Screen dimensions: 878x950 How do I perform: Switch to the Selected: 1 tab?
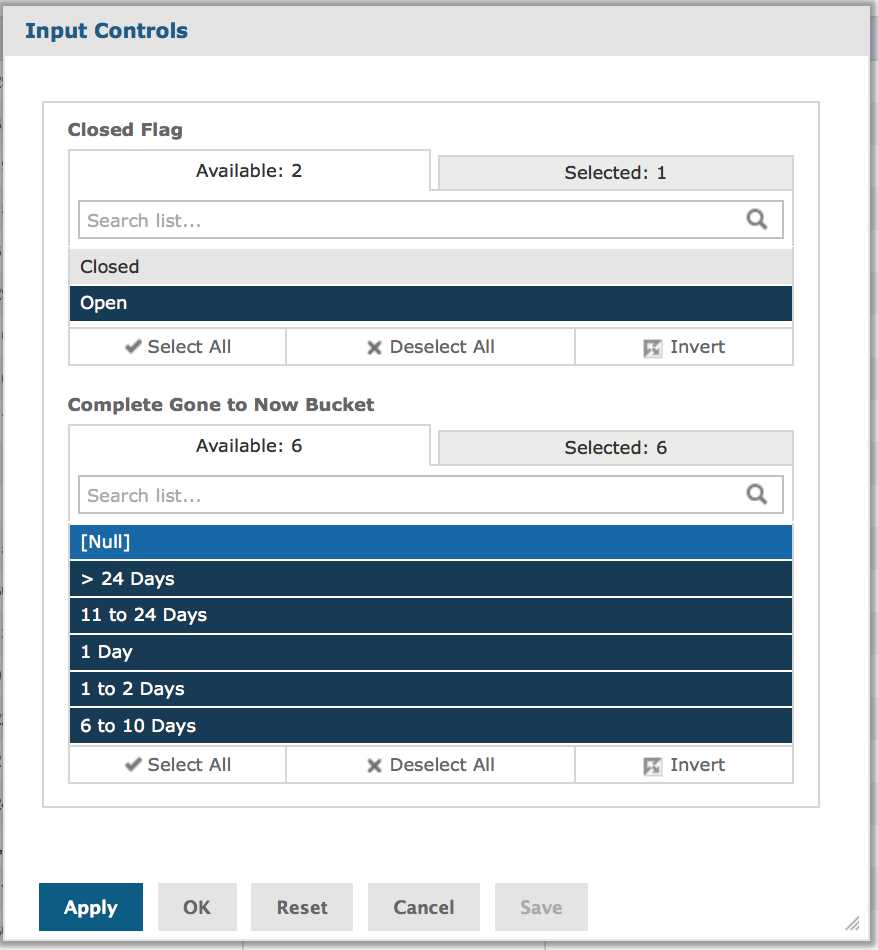[615, 173]
